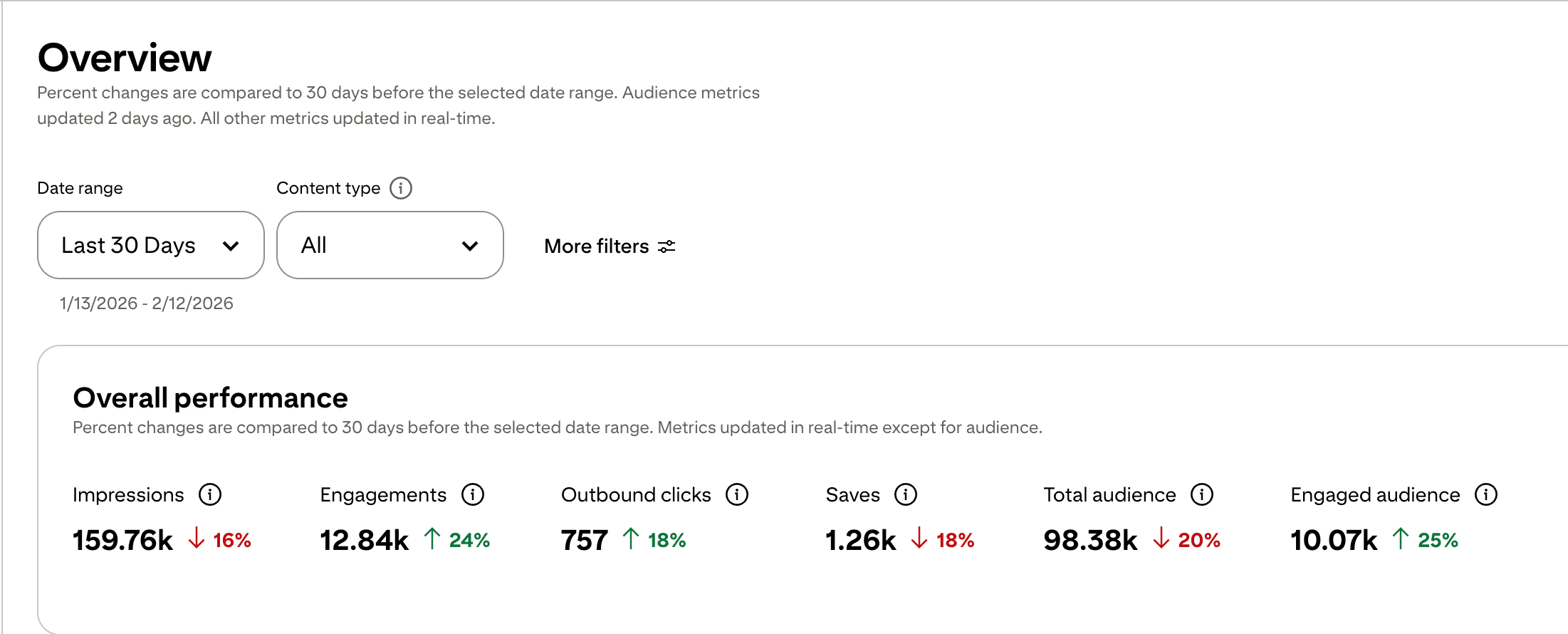Click the Total audience info icon
Screen dimensions: 1568x634
[1202, 494]
